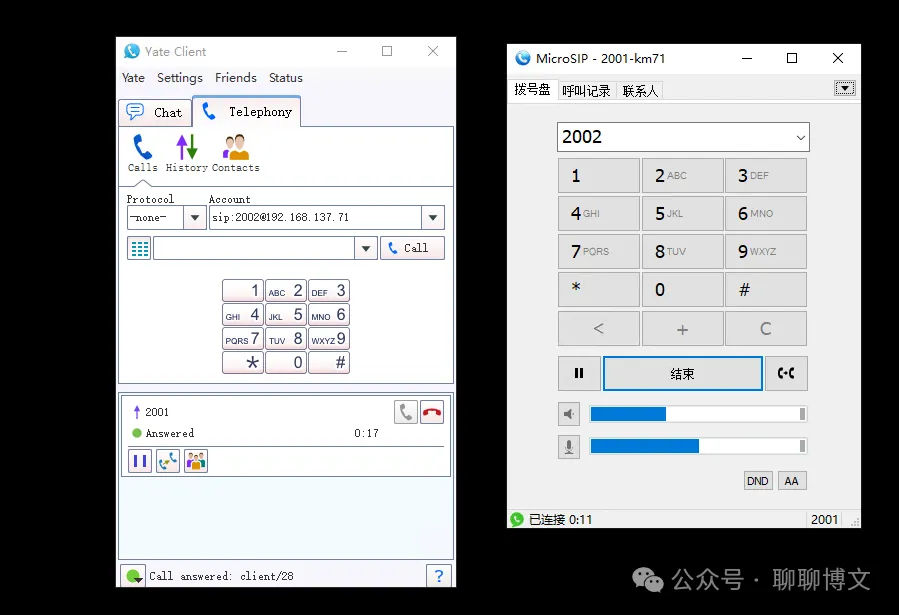Adjust the MicroSIP microphone volume slider

(x=698, y=446)
